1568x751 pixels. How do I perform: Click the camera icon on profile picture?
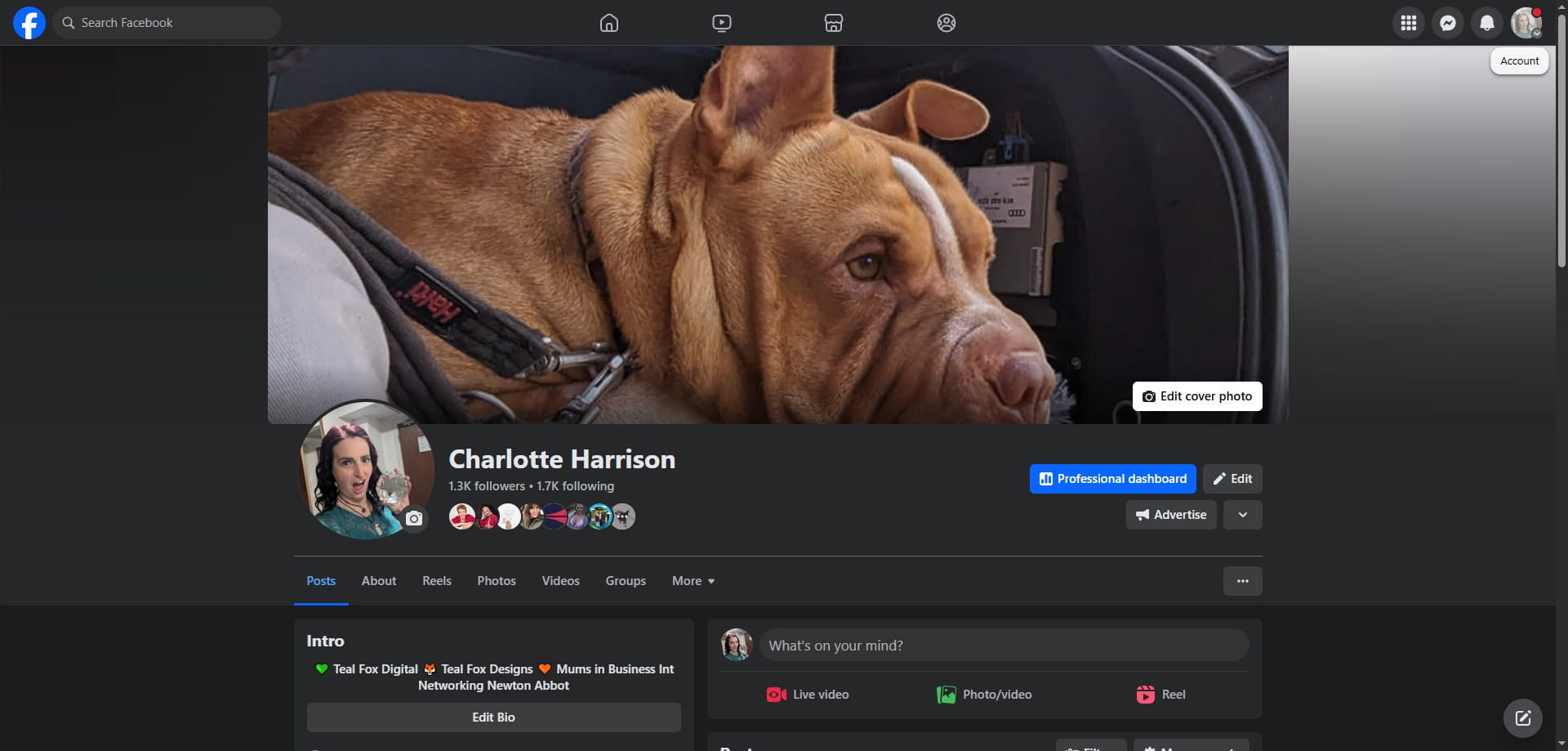tap(414, 519)
